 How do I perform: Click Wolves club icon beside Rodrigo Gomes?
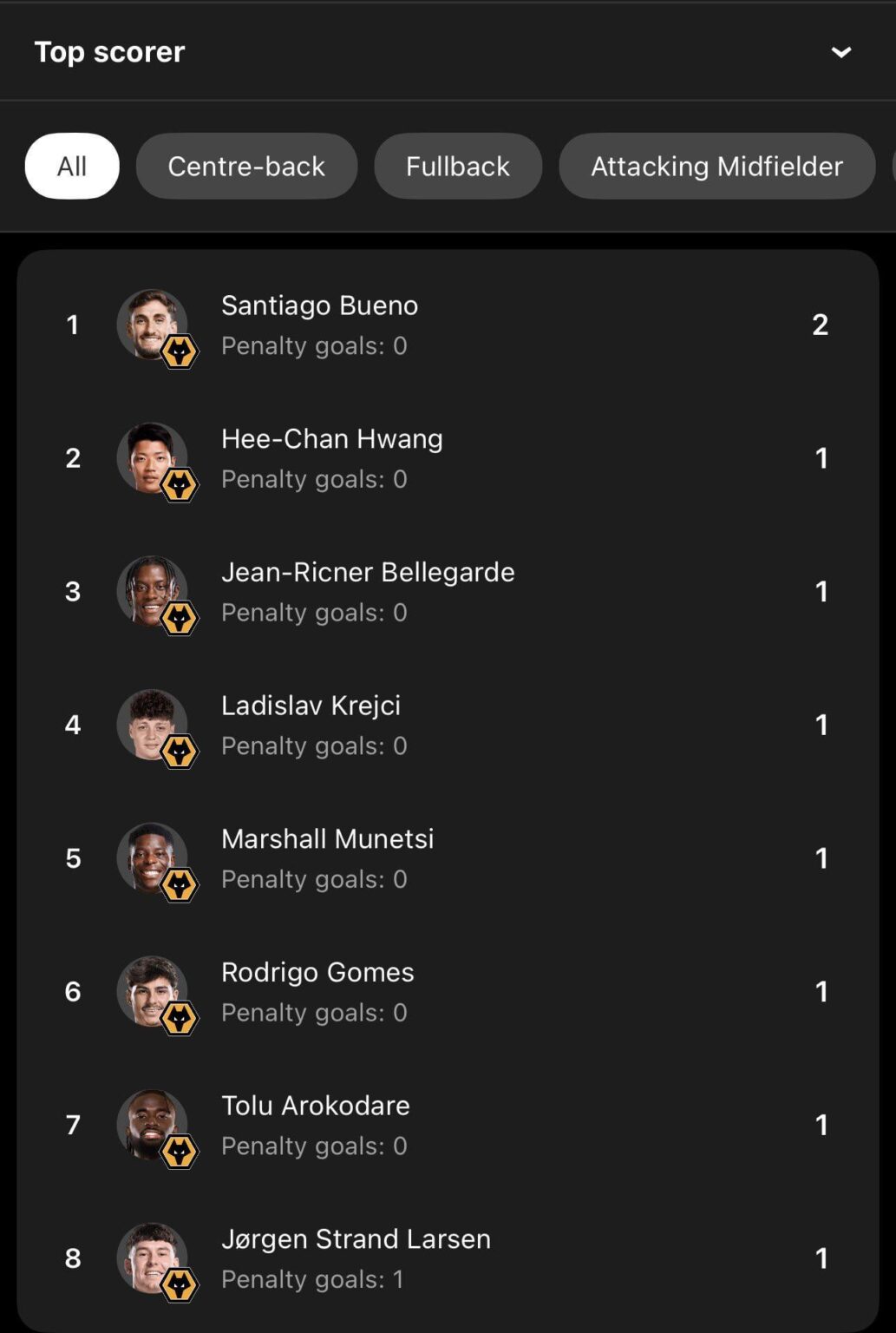(180, 1019)
